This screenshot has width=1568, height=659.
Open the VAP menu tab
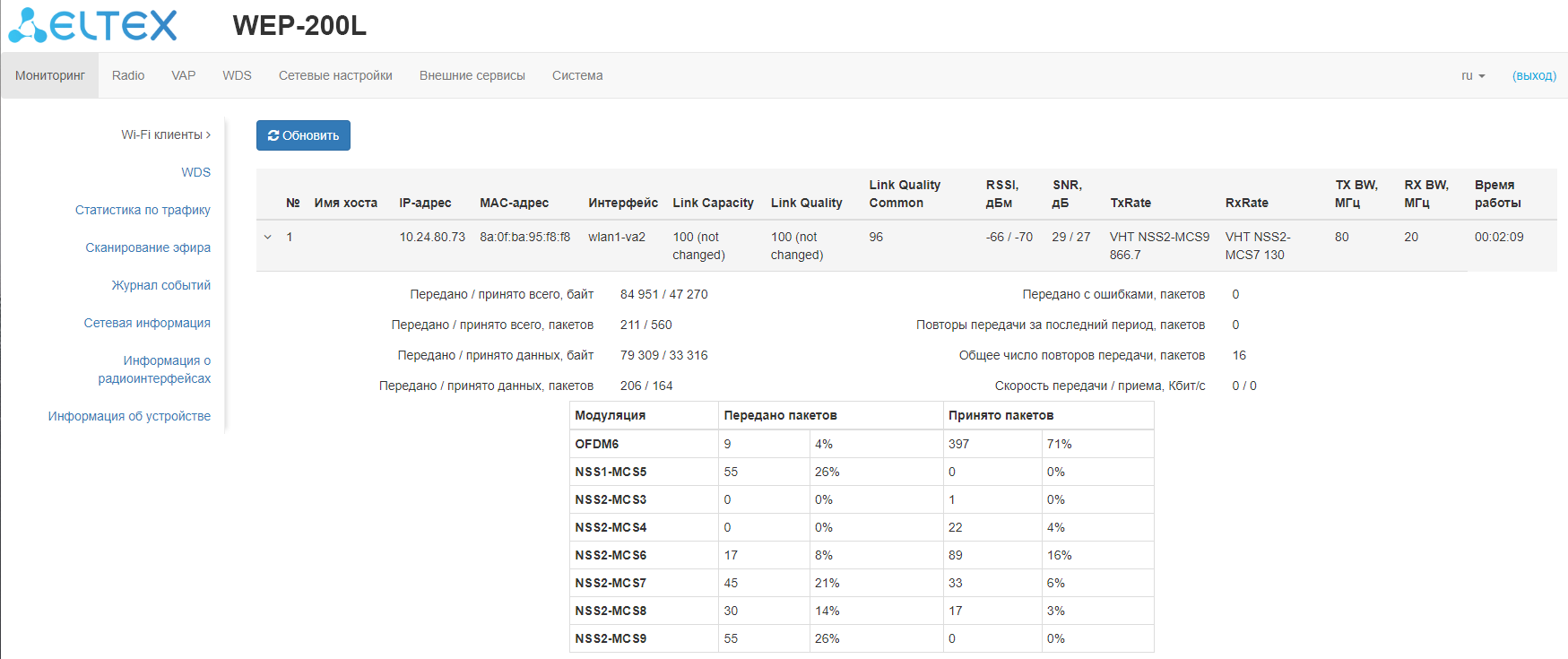point(184,76)
